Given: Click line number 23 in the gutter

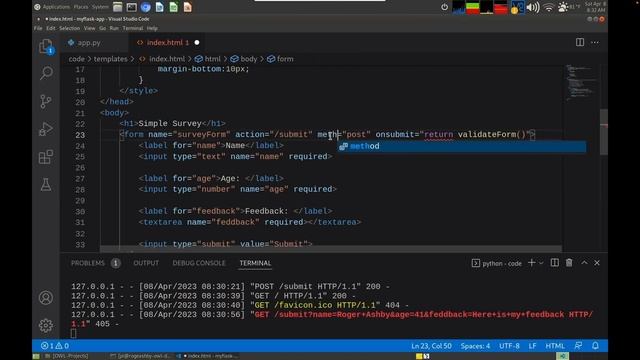Looking at the screenshot, I should (x=80, y=135).
